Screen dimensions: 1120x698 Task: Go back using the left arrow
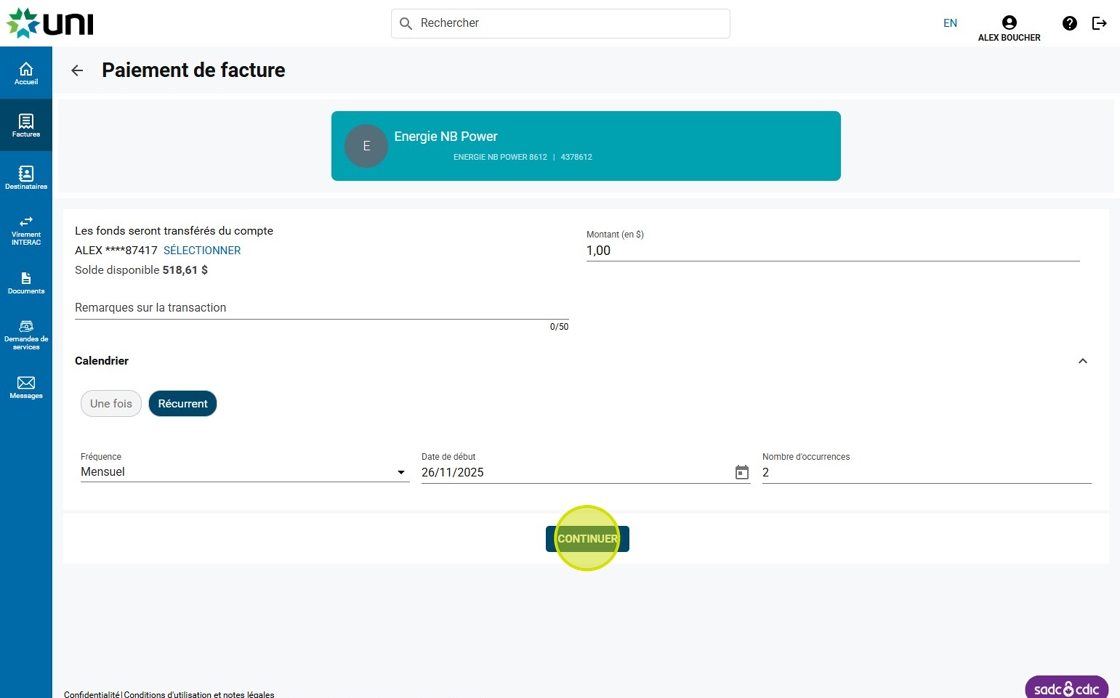pyautogui.click(x=77, y=70)
